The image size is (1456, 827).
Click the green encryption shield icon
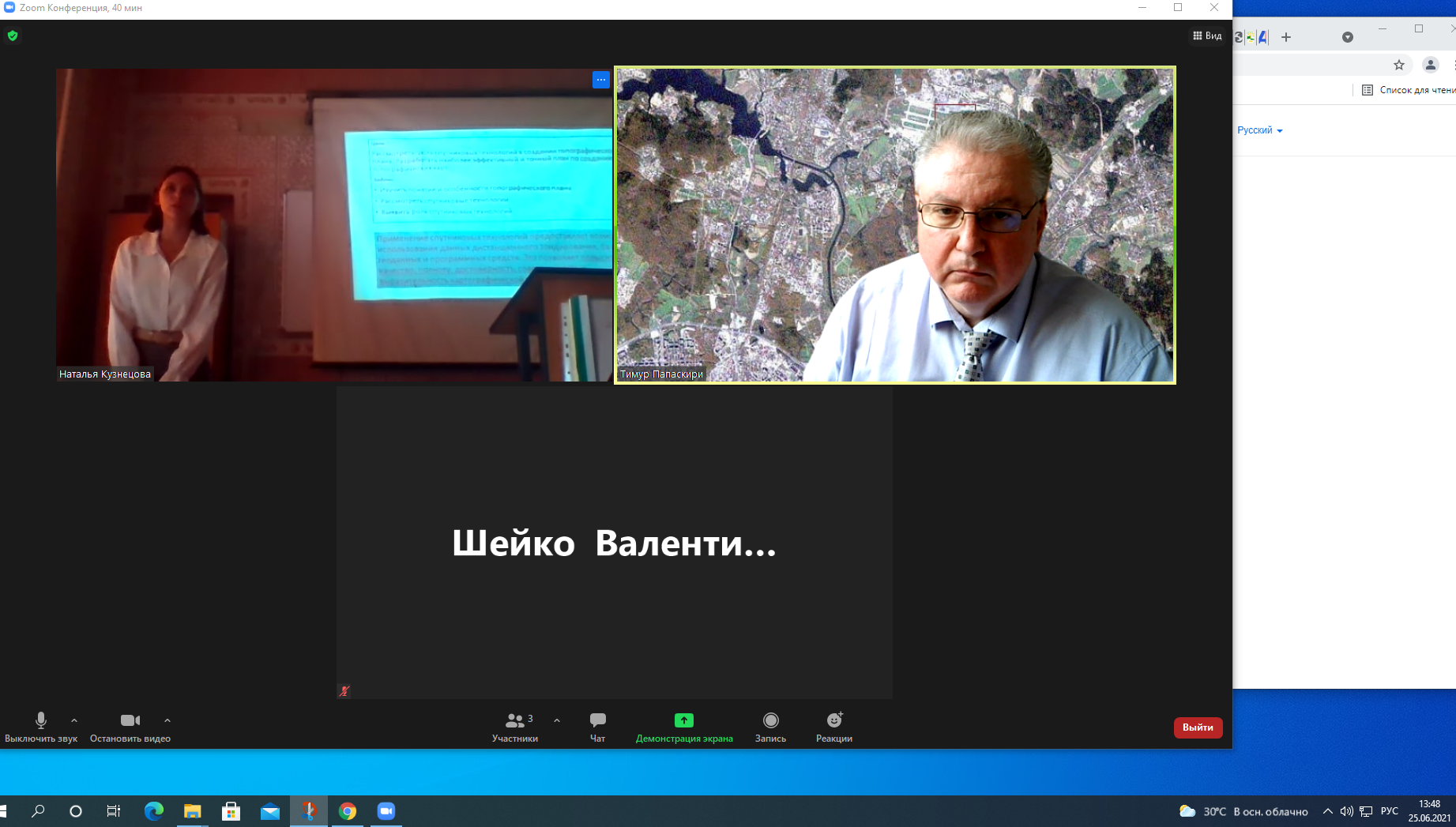[13, 36]
